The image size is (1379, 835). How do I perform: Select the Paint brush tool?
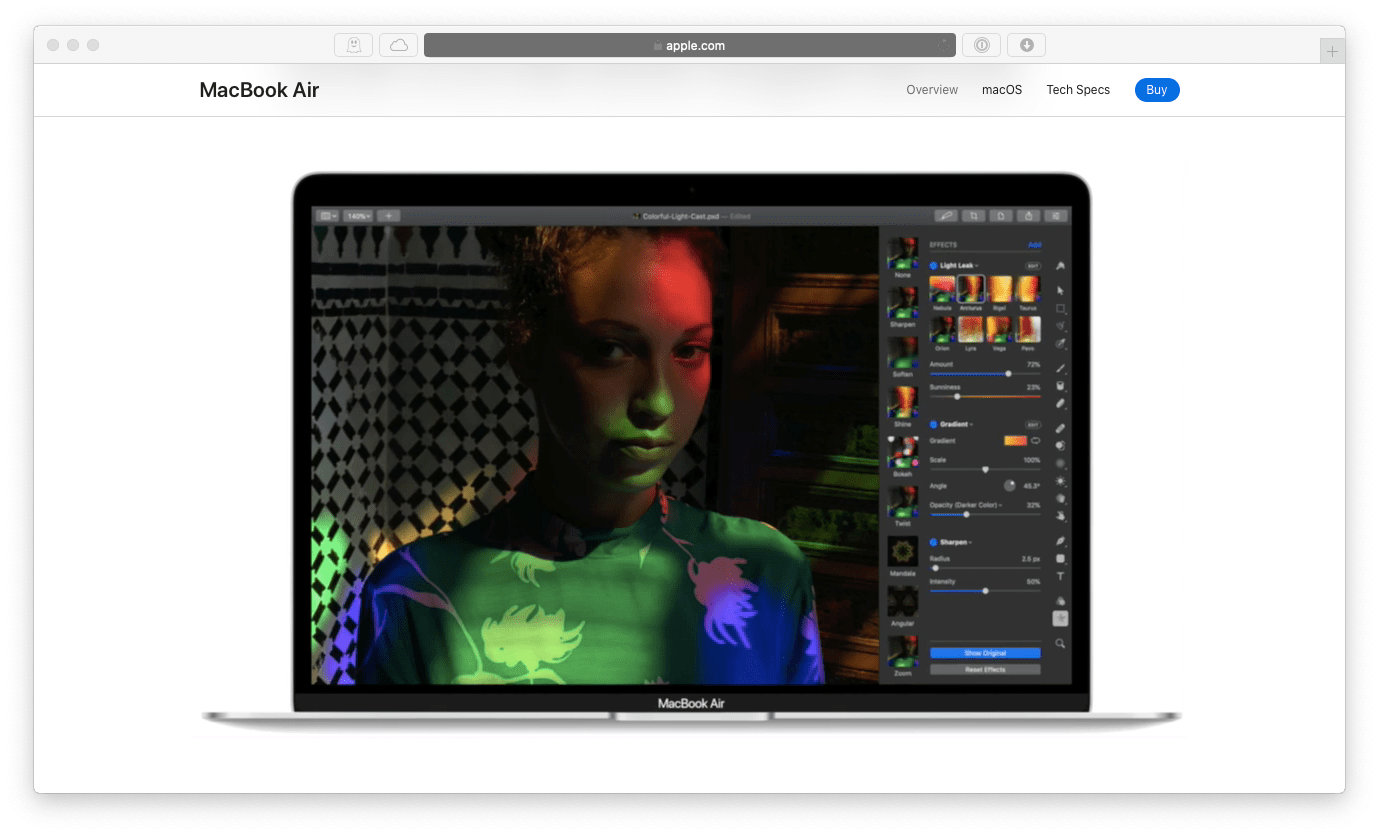coord(1060,368)
